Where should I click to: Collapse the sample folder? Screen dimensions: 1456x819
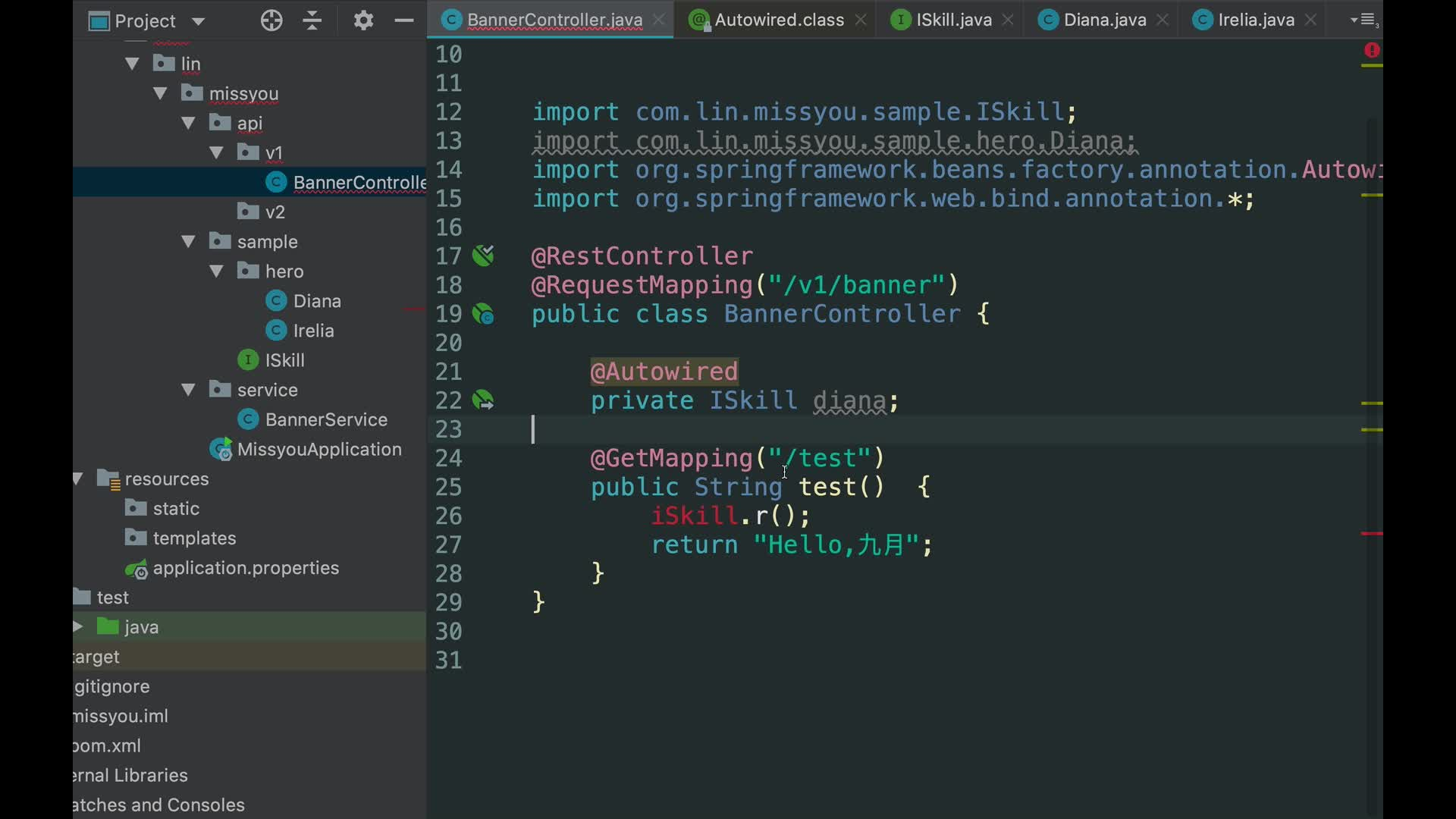pos(189,242)
